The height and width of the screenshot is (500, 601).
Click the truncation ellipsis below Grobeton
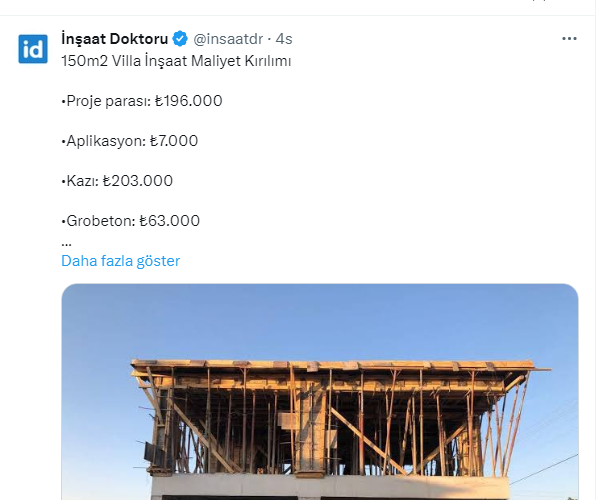point(66,241)
